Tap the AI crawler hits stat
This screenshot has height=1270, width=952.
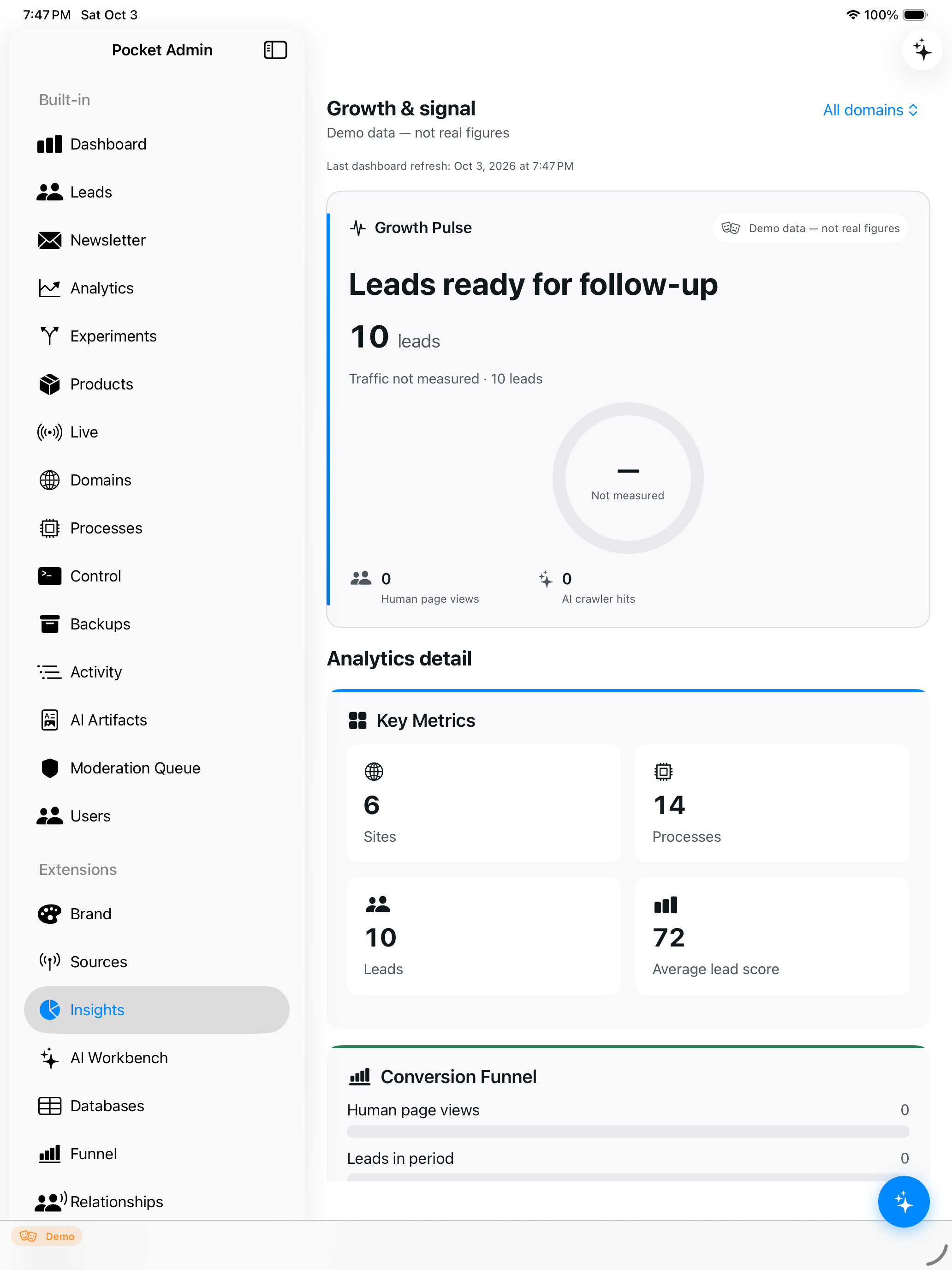586,587
